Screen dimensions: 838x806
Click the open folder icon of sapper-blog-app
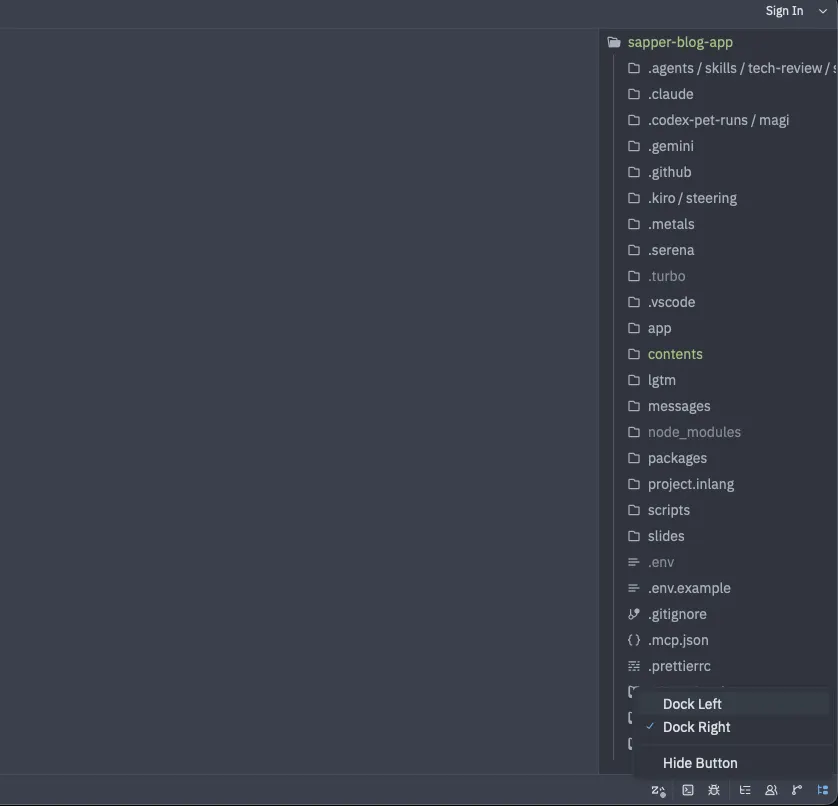click(614, 42)
